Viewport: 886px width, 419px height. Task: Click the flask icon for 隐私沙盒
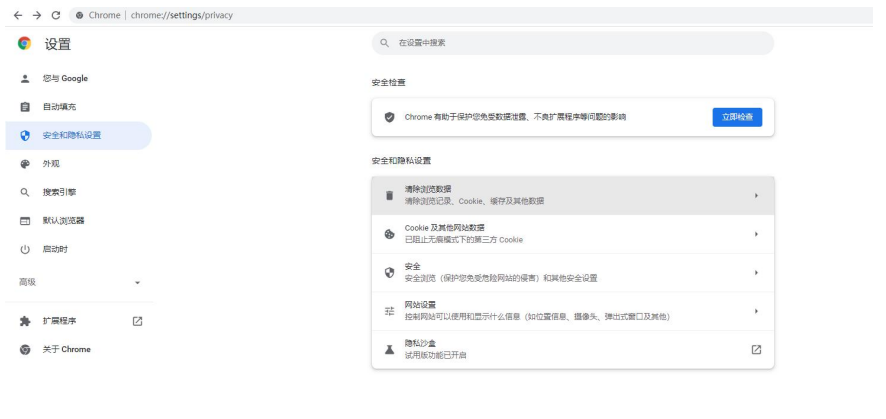tap(389, 350)
